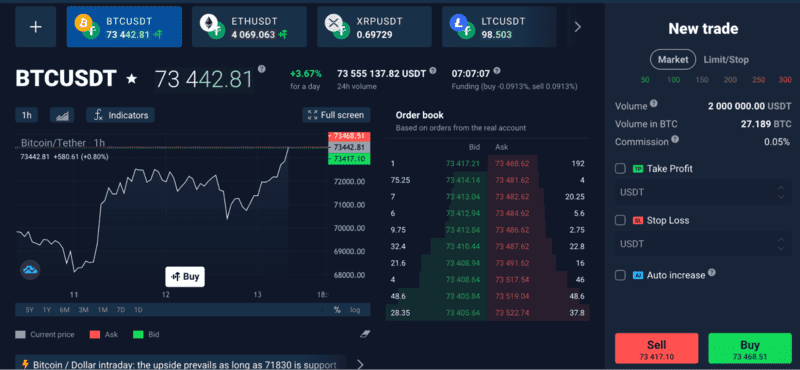Viewport: 800px width, 370px height.
Task: Toggle Current price legend swatch
Action: tap(20, 335)
